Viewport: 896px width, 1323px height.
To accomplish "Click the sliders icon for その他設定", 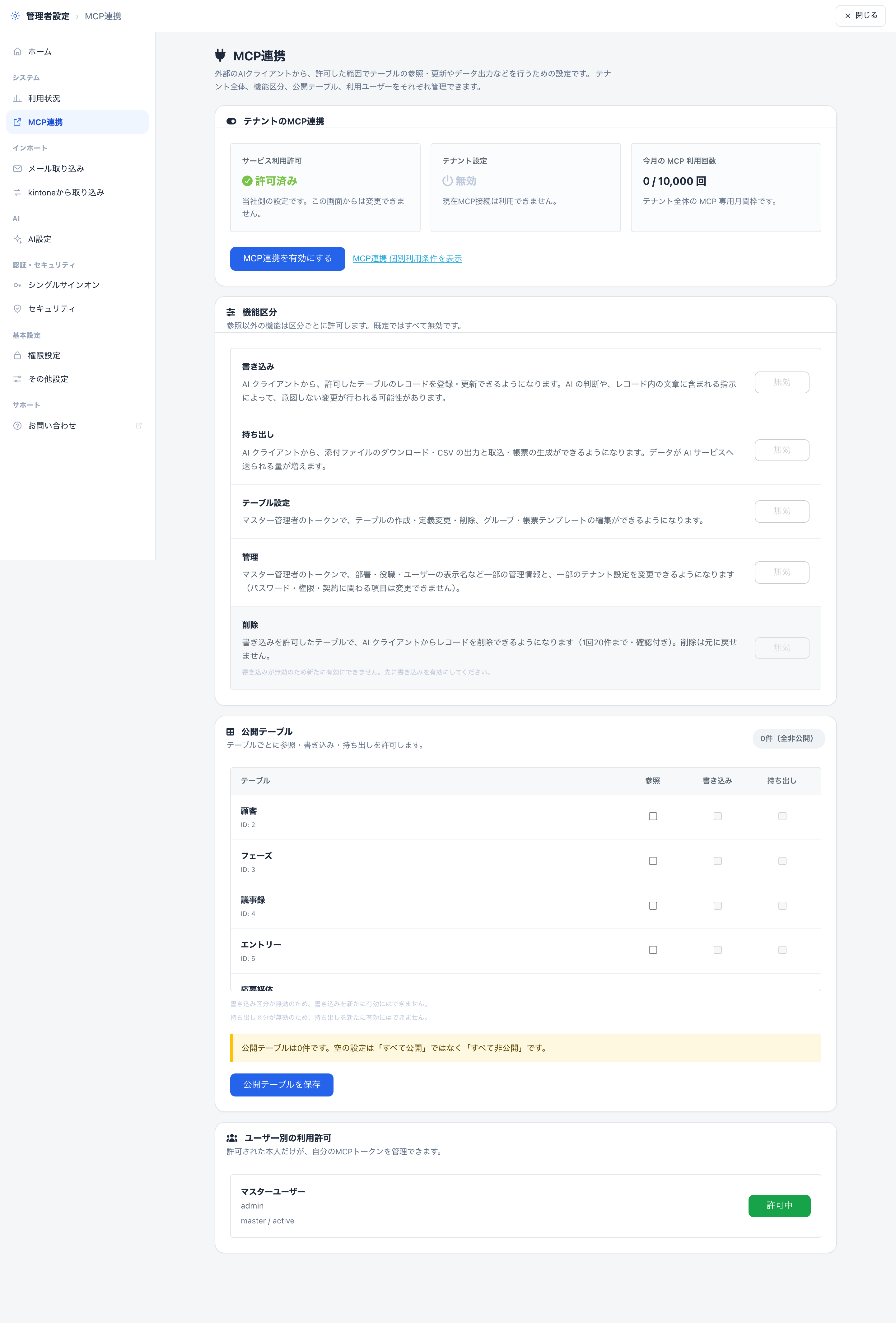I will click(x=18, y=379).
